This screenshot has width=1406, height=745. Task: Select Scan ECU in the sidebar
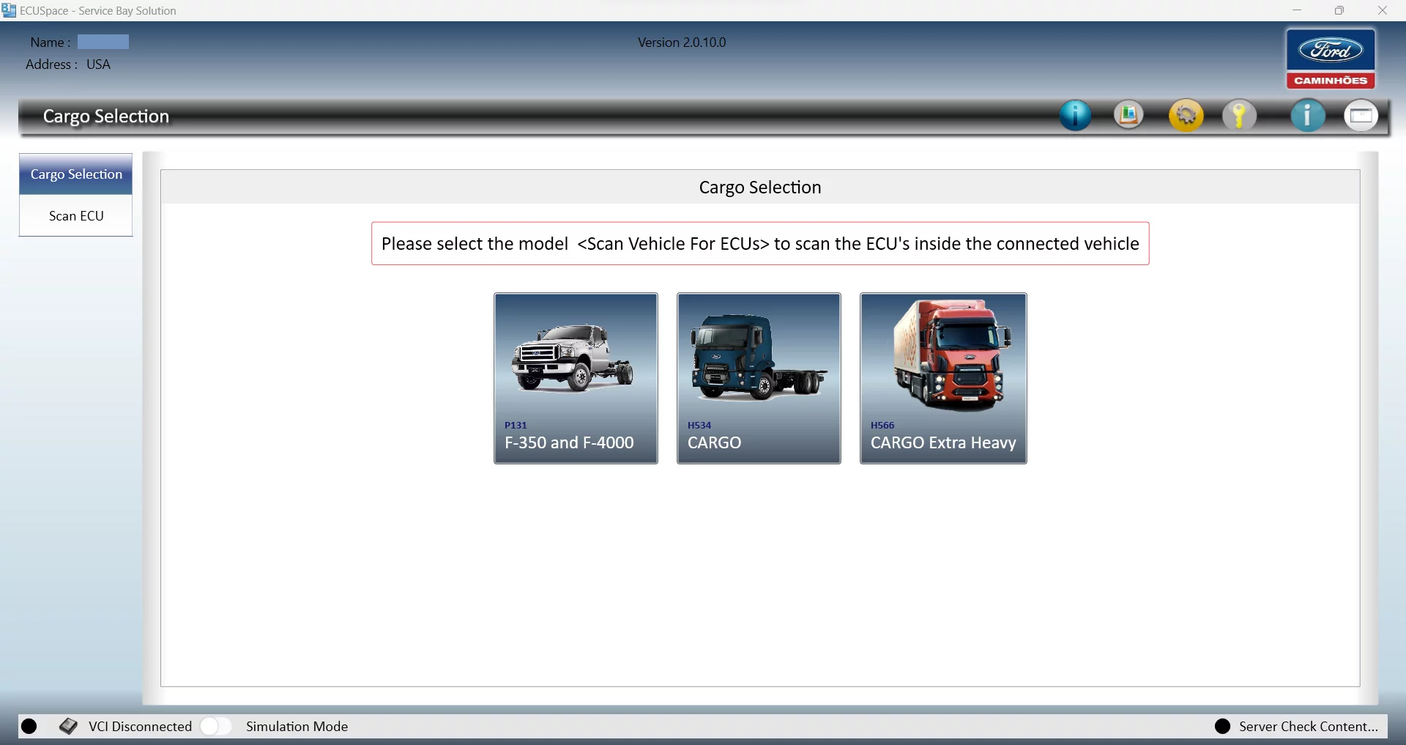[x=75, y=215]
